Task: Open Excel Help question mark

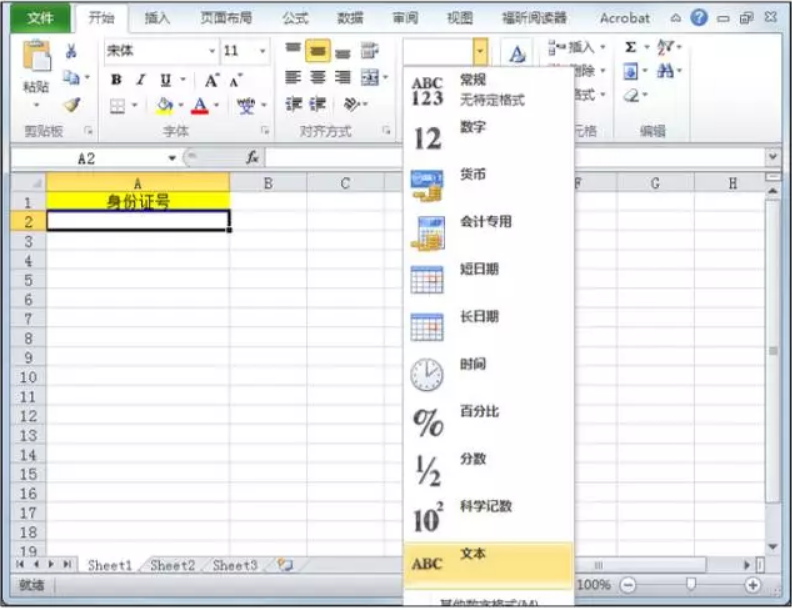Action: (x=699, y=18)
